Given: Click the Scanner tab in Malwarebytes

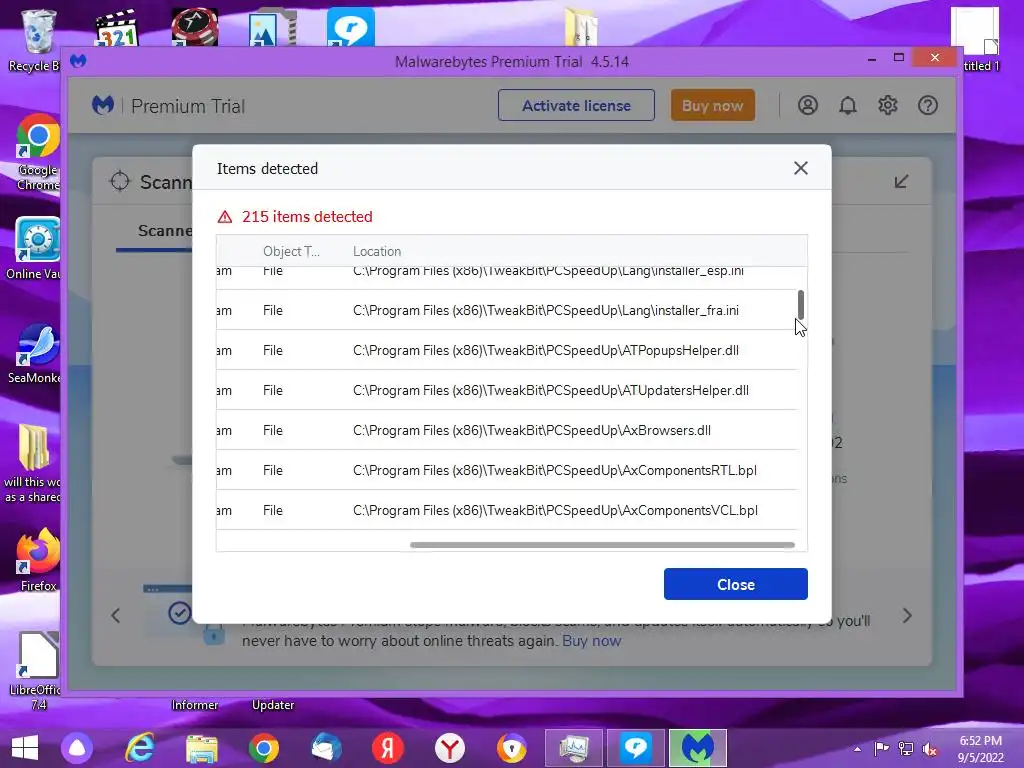Looking at the screenshot, I should (165, 231).
